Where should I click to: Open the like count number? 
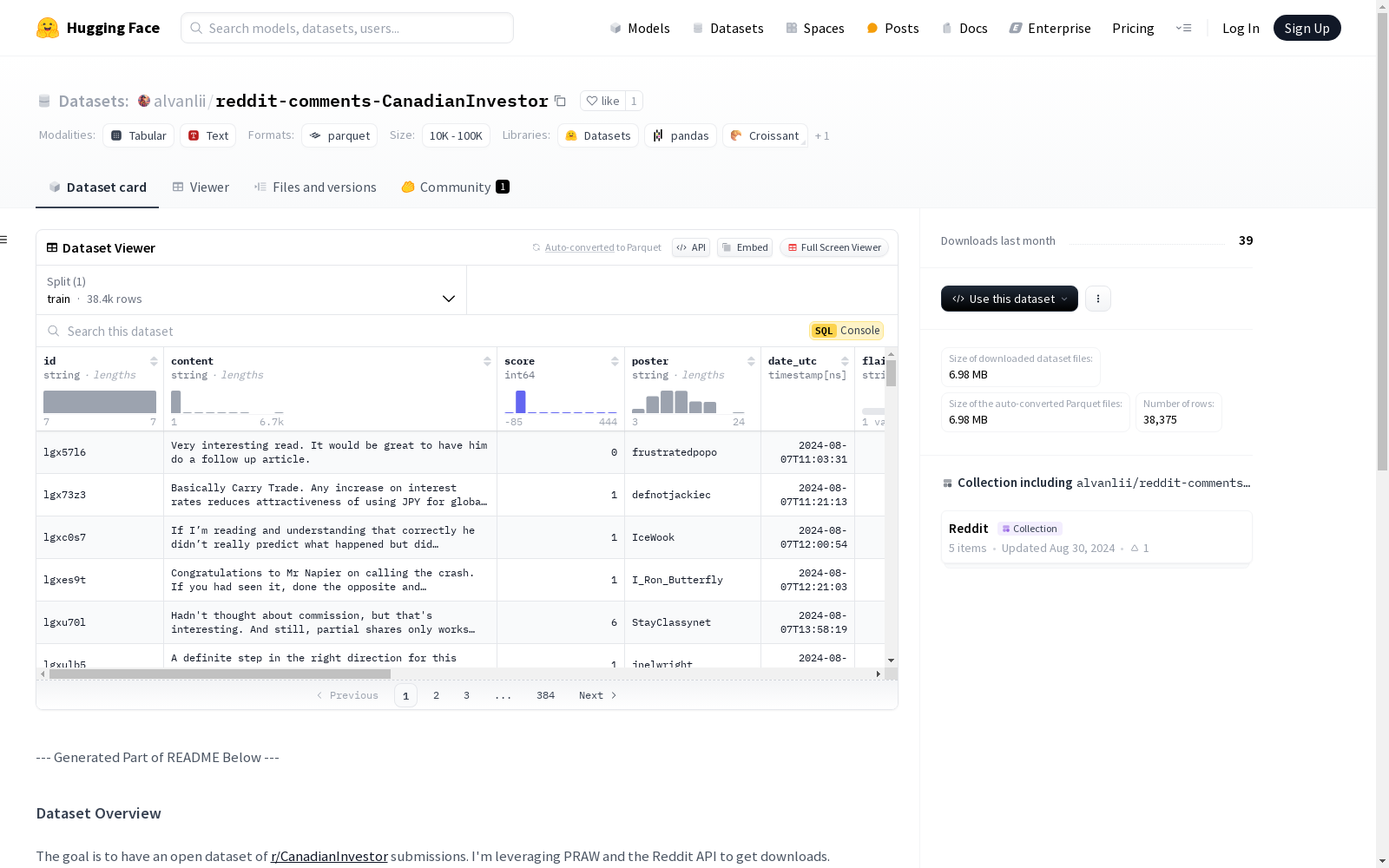[634, 101]
